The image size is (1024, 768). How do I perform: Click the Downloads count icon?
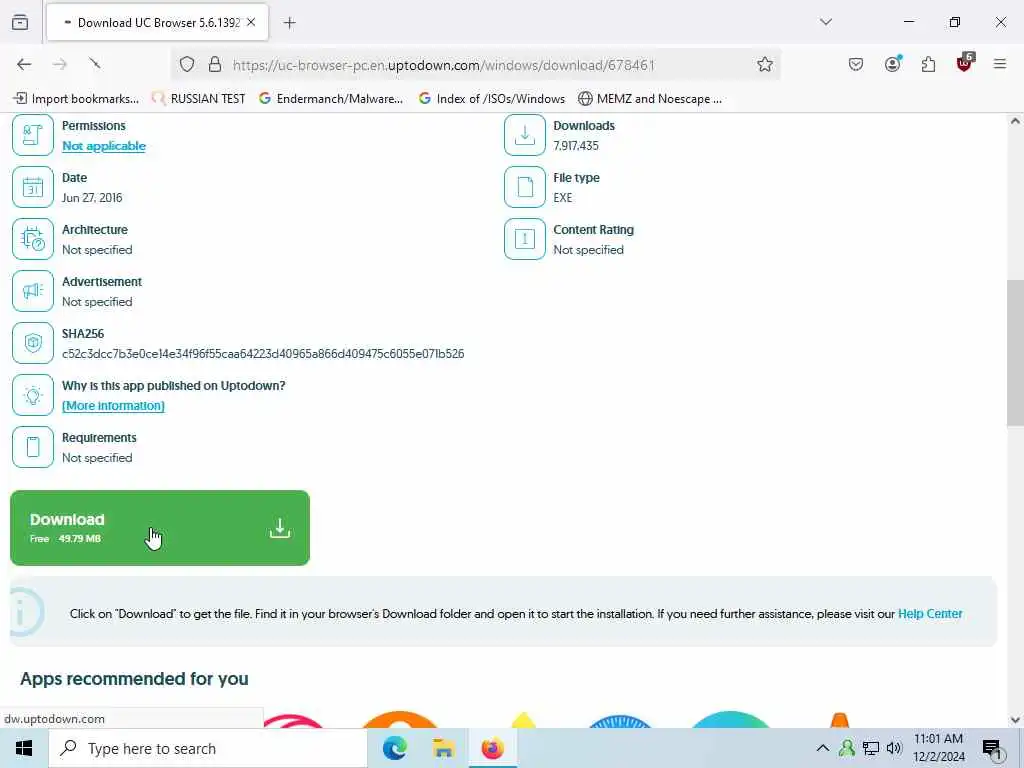524,135
